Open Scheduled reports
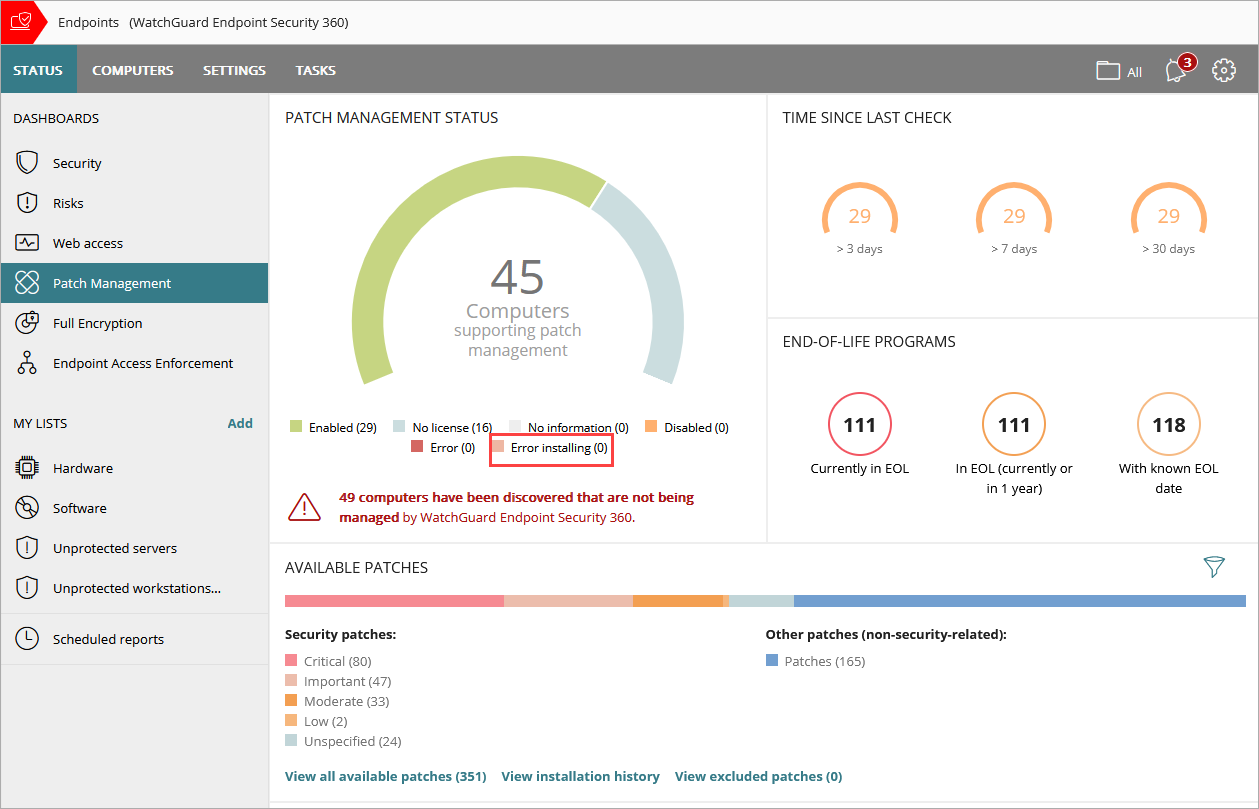This screenshot has height=809, width=1259. 134,639
